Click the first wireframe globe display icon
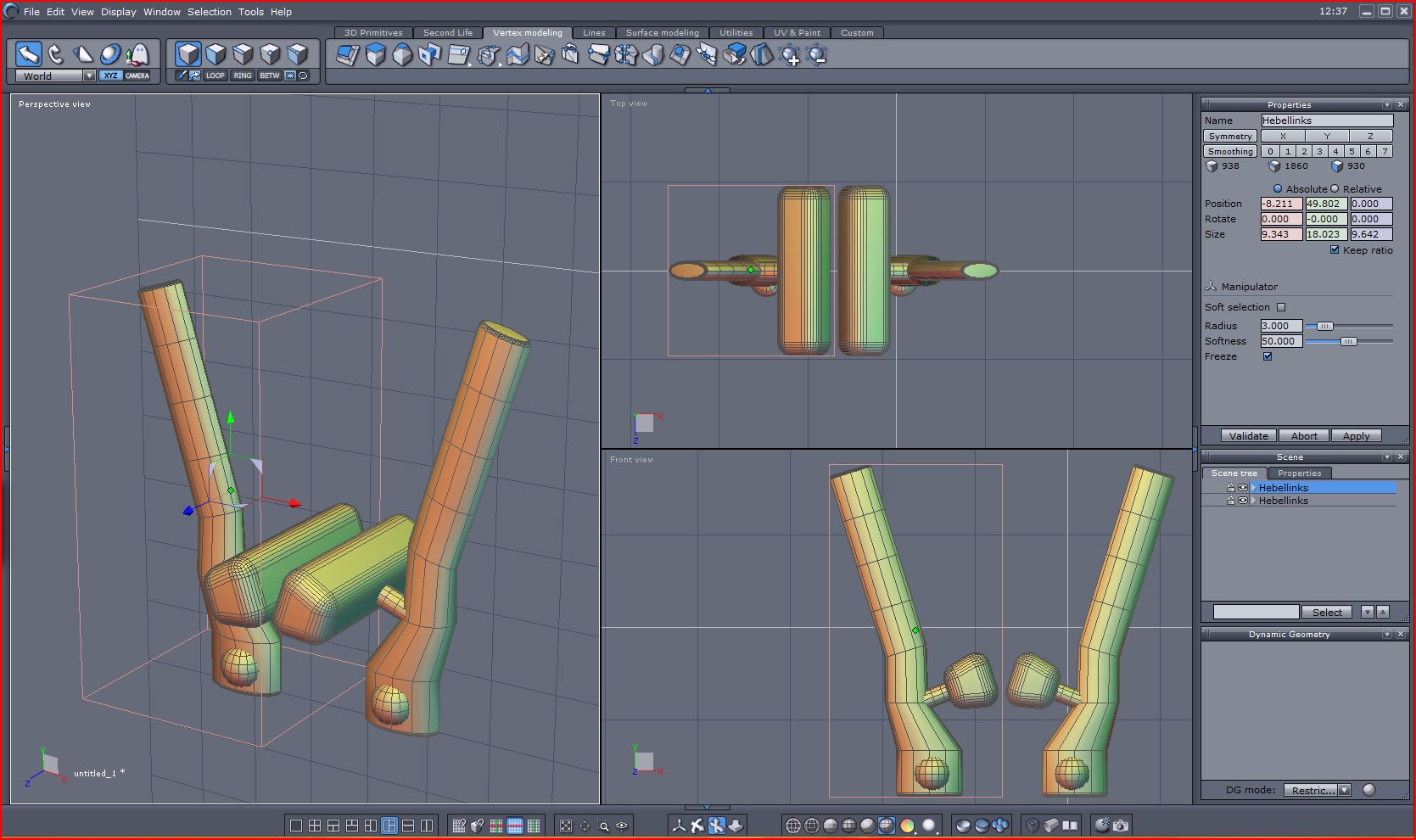The image size is (1416, 840). [793, 825]
